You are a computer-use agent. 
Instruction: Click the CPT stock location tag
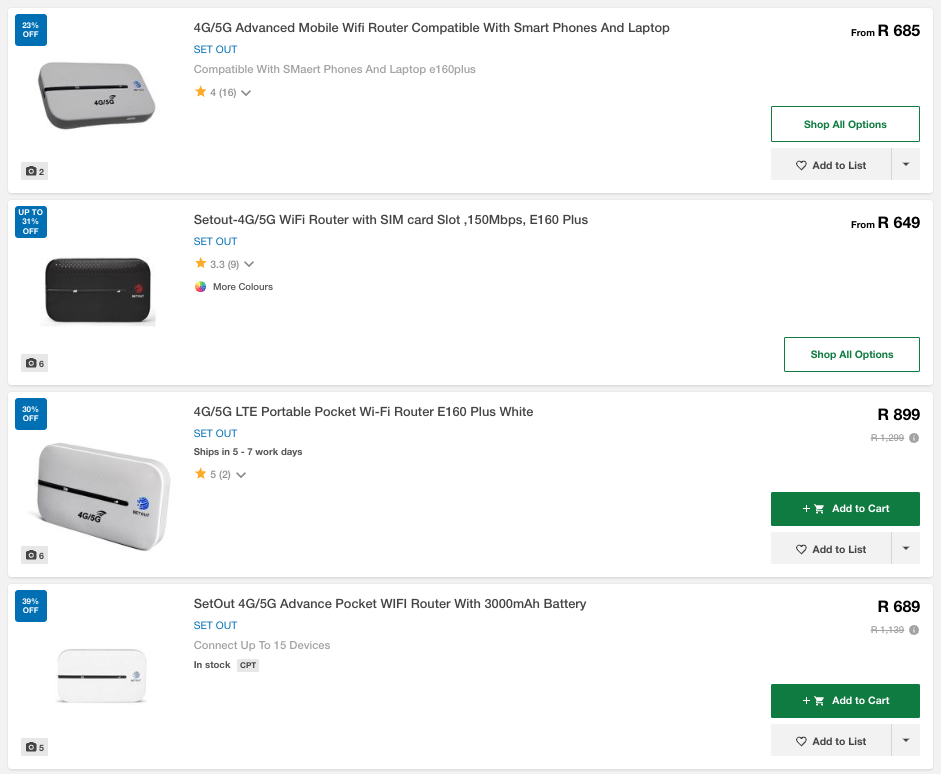pos(248,665)
